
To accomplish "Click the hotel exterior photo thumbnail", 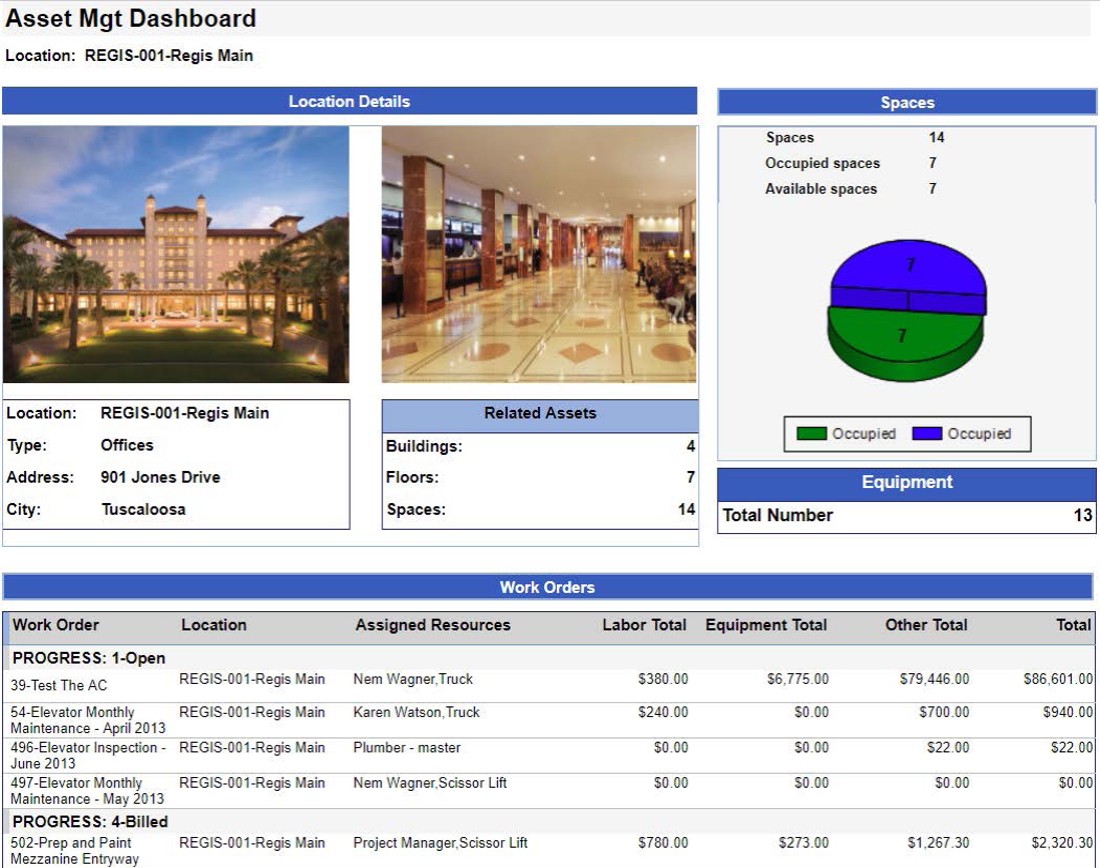I will tap(175, 254).
